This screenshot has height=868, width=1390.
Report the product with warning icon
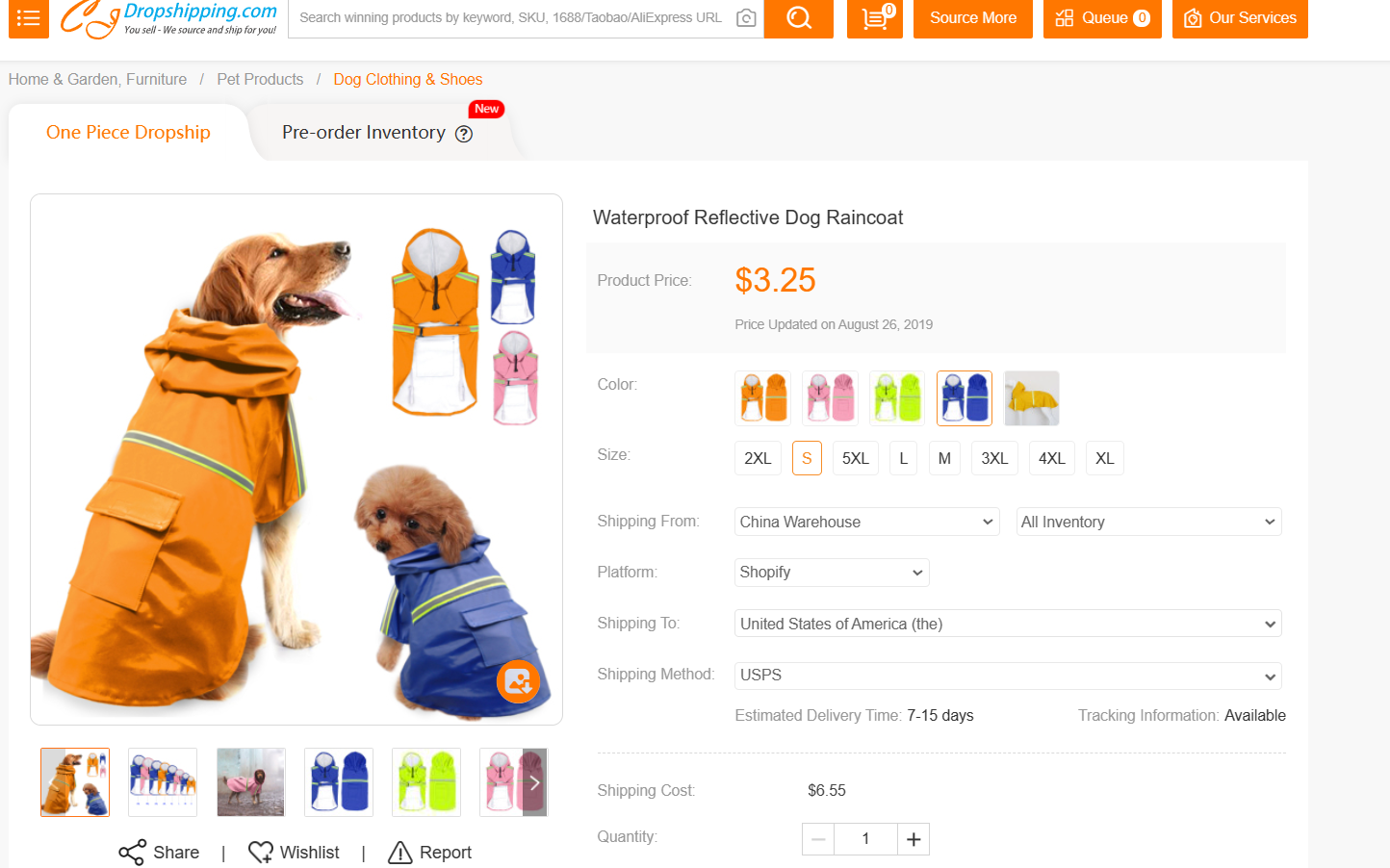400,853
